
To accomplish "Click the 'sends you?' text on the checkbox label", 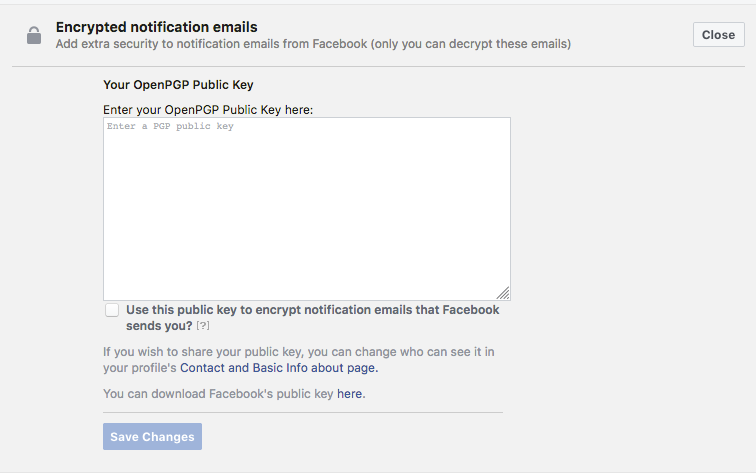I will (x=159, y=326).
